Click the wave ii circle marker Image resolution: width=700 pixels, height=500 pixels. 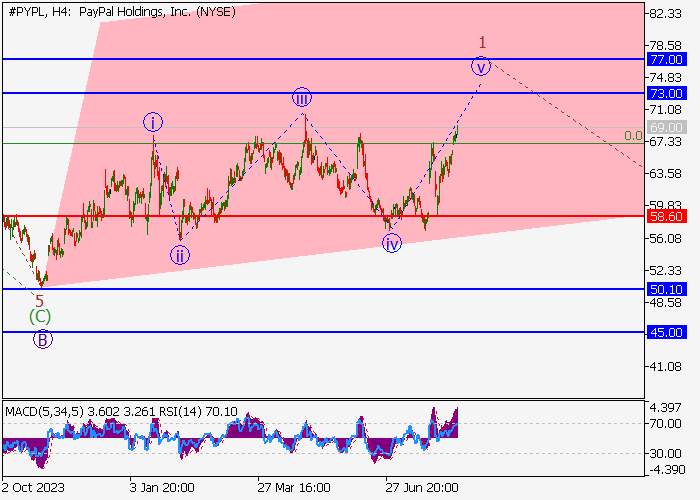pyautogui.click(x=179, y=255)
